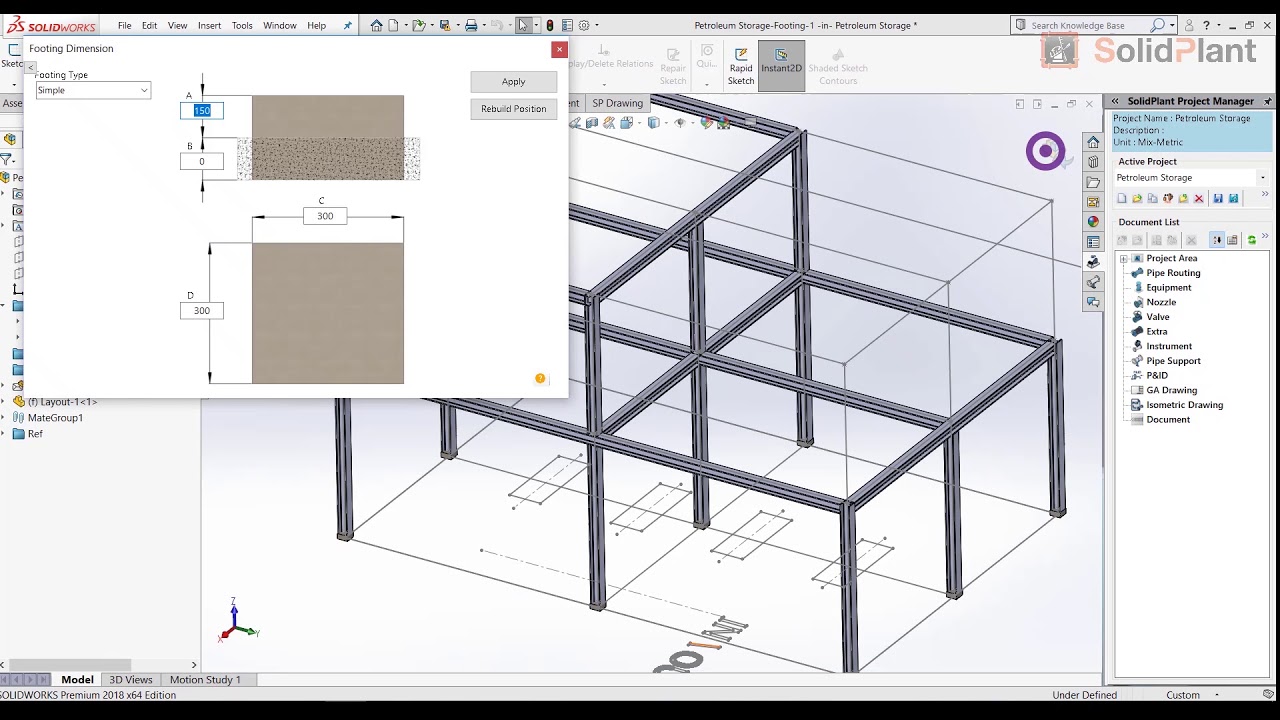1280x720 pixels.
Task: Click the Select cursor tool icon
Action: [523, 25]
